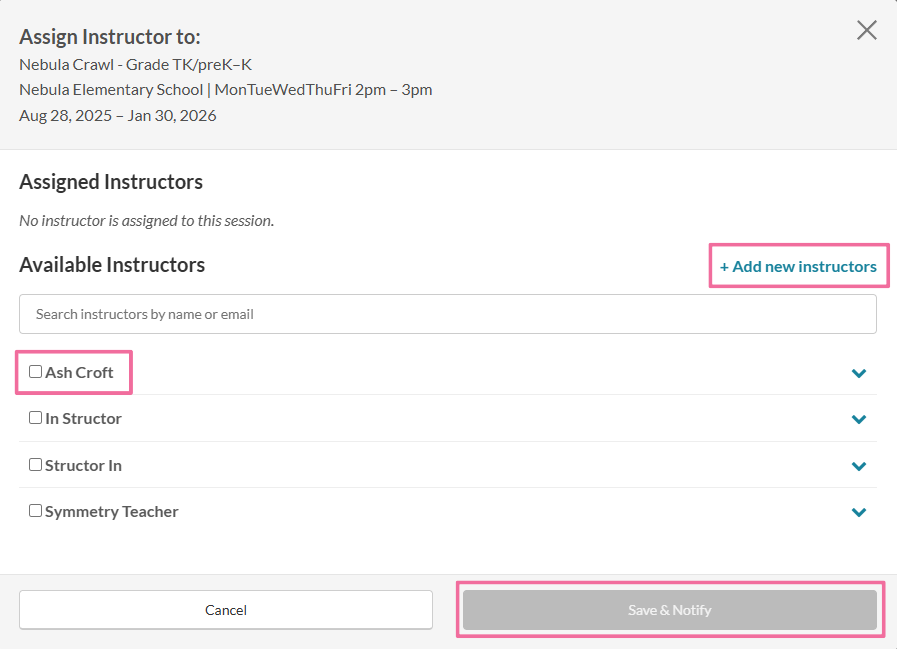Image resolution: width=897 pixels, height=649 pixels.
Task: Expand In Structor's details chevron
Action: point(858,419)
